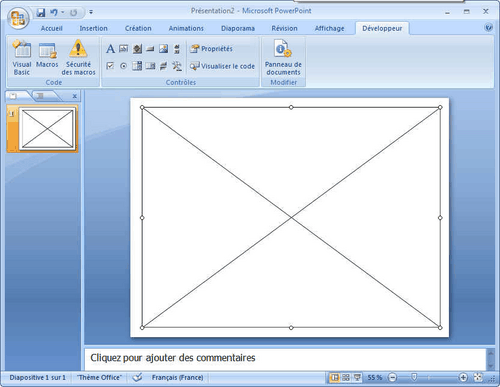Go to the Diaporama tab
Screen dimensions: 500x387
pyautogui.click(x=238, y=28)
